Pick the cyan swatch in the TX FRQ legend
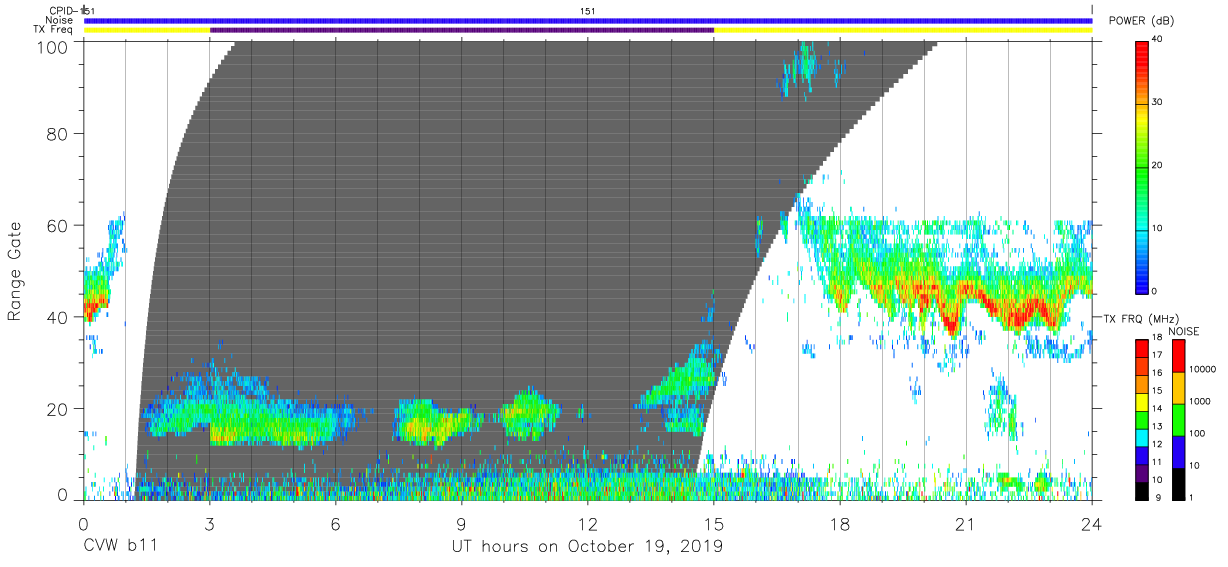Screen dimensions: 1228x567 (x=1142, y=440)
